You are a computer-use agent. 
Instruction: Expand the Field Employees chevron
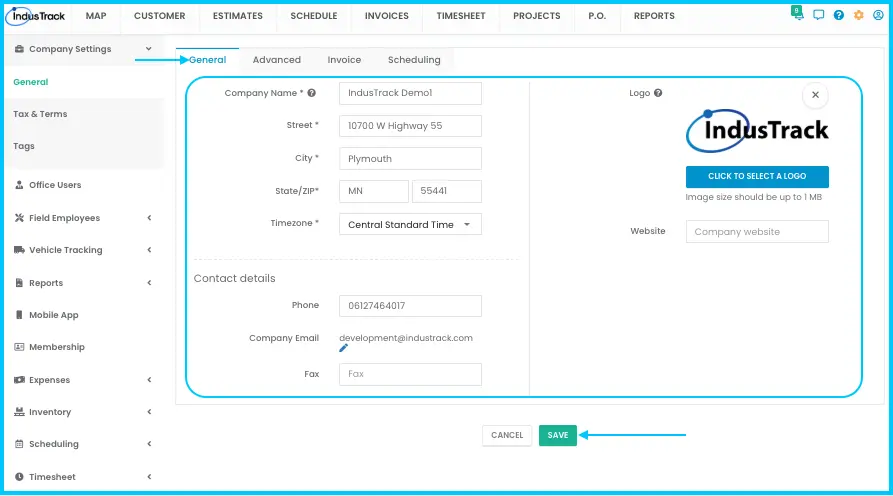coord(149,218)
